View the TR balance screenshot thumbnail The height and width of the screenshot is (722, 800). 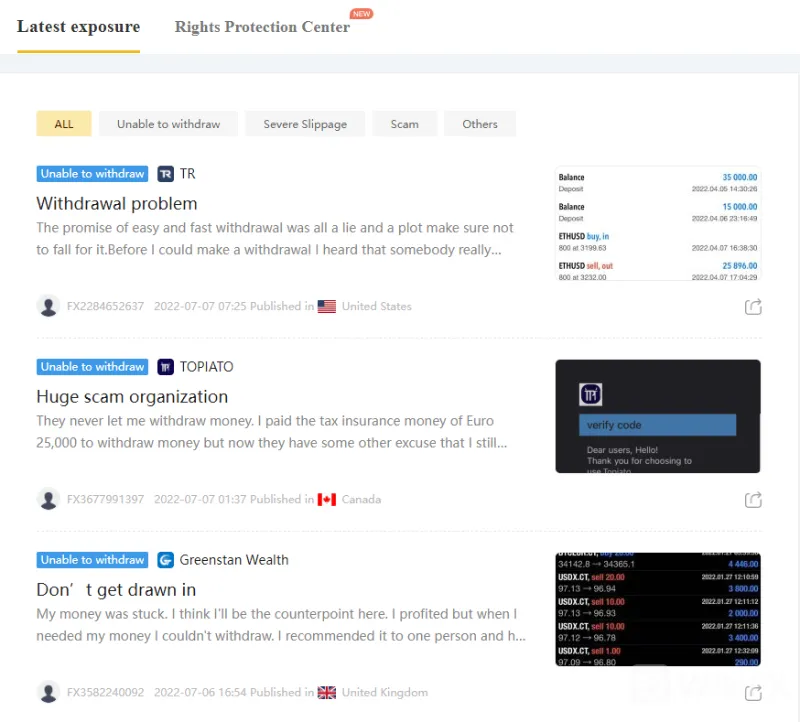tap(658, 223)
